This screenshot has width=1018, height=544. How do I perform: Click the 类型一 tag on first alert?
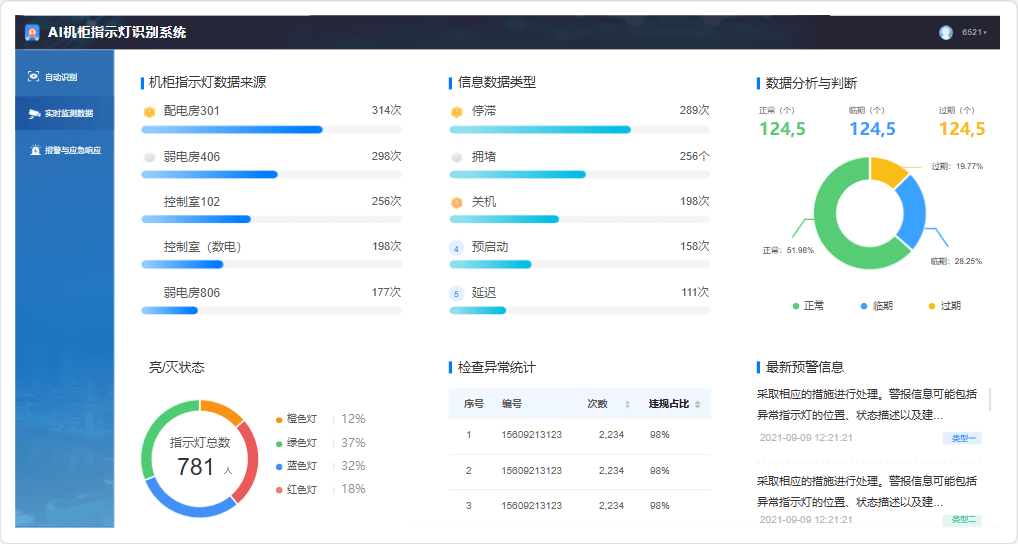click(962, 438)
